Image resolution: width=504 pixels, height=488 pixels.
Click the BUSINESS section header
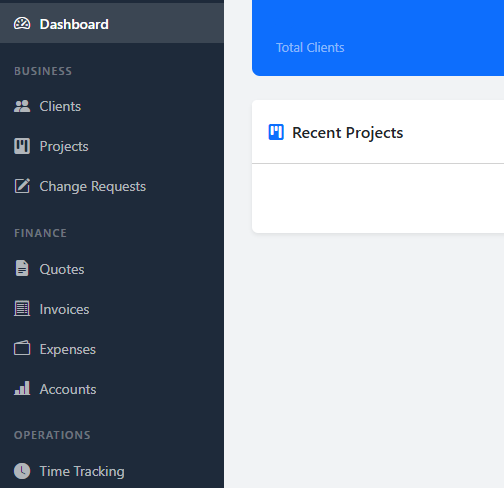click(x=43, y=71)
